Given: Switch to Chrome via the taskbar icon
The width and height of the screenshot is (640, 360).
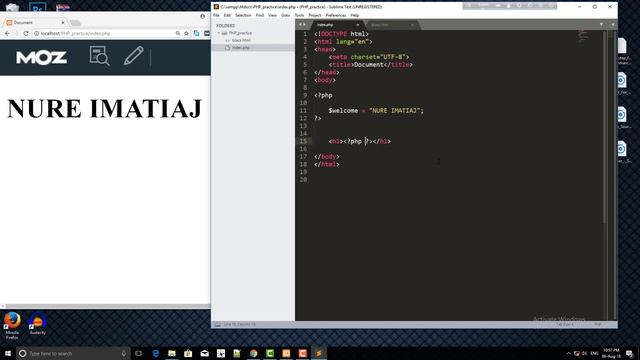Looking at the screenshot, I should coord(253,353).
